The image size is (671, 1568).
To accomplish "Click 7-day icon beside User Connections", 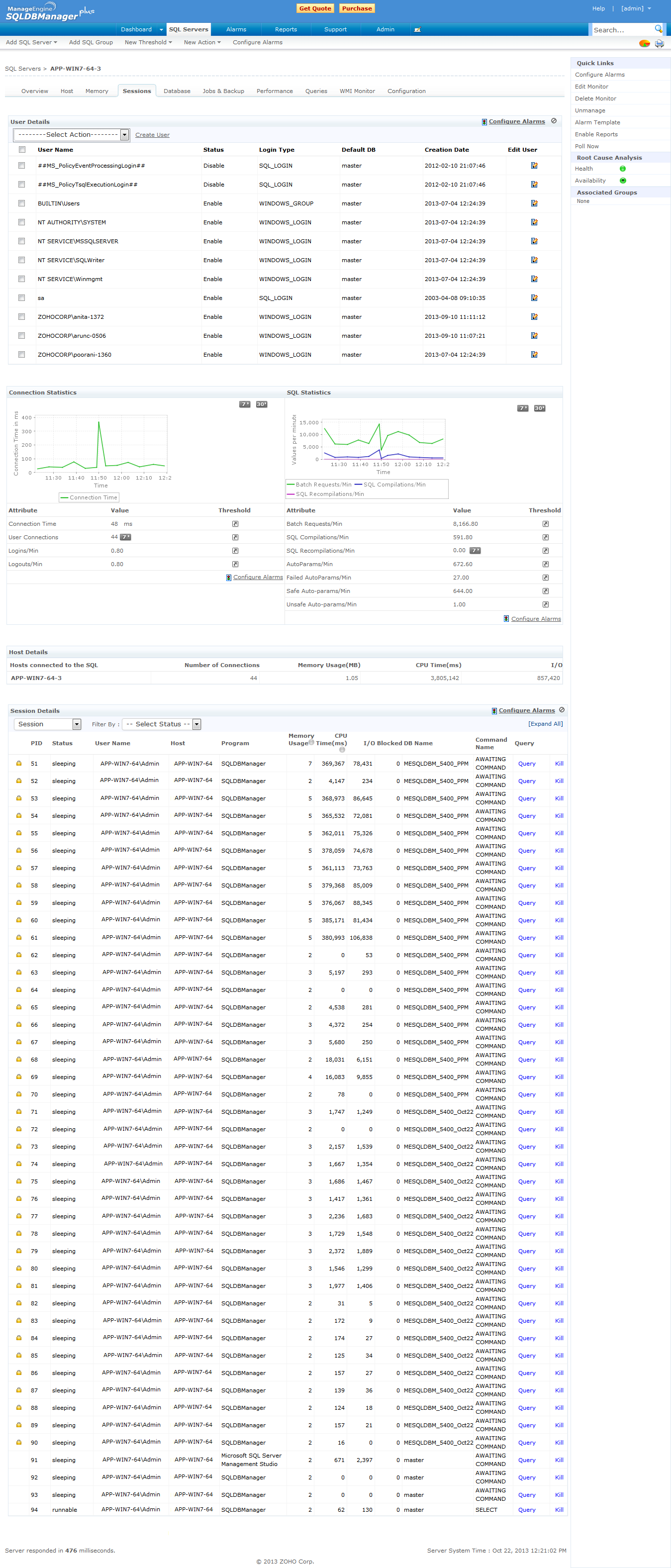I will tap(125, 537).
